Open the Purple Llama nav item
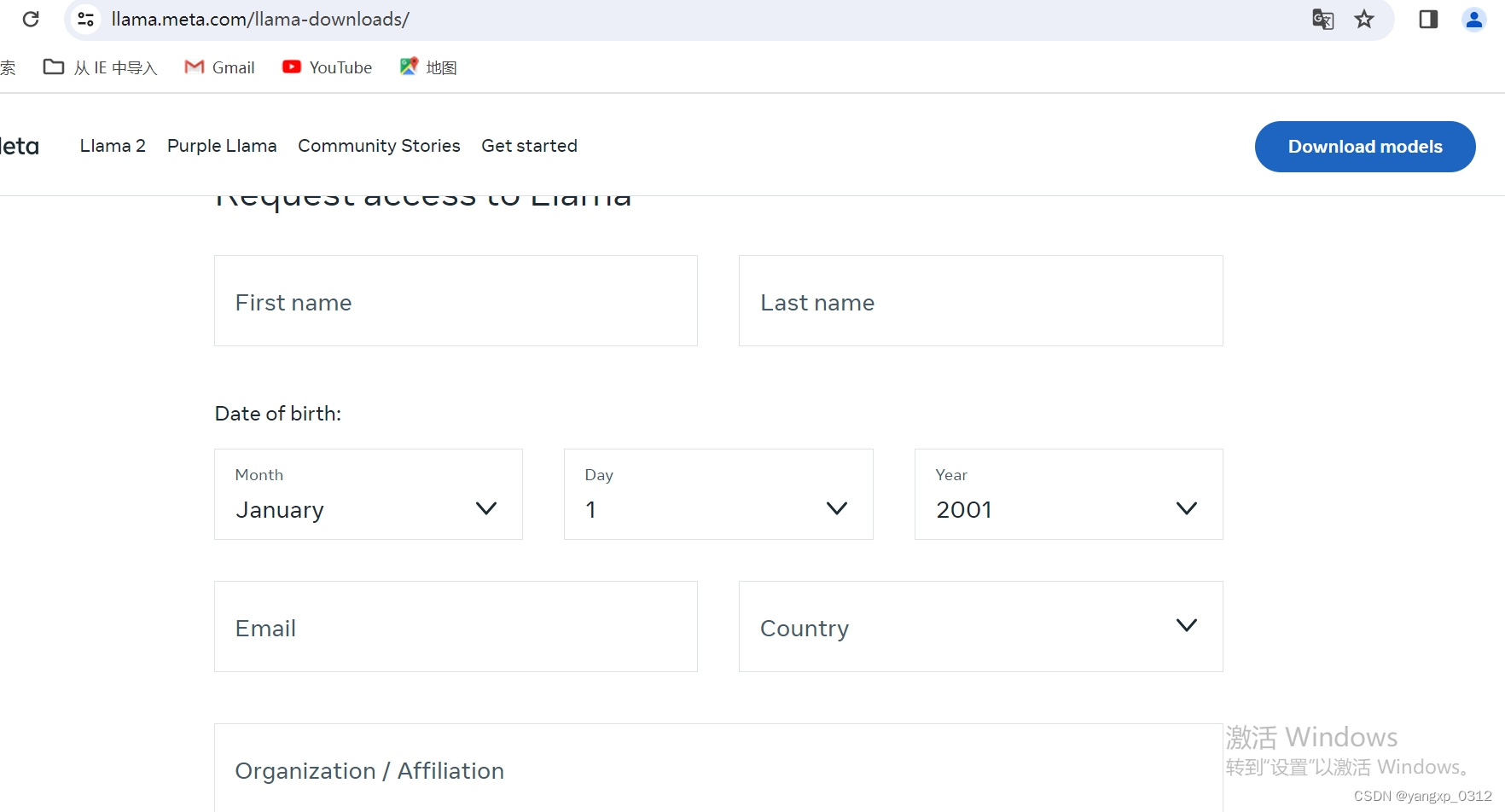 tap(222, 146)
